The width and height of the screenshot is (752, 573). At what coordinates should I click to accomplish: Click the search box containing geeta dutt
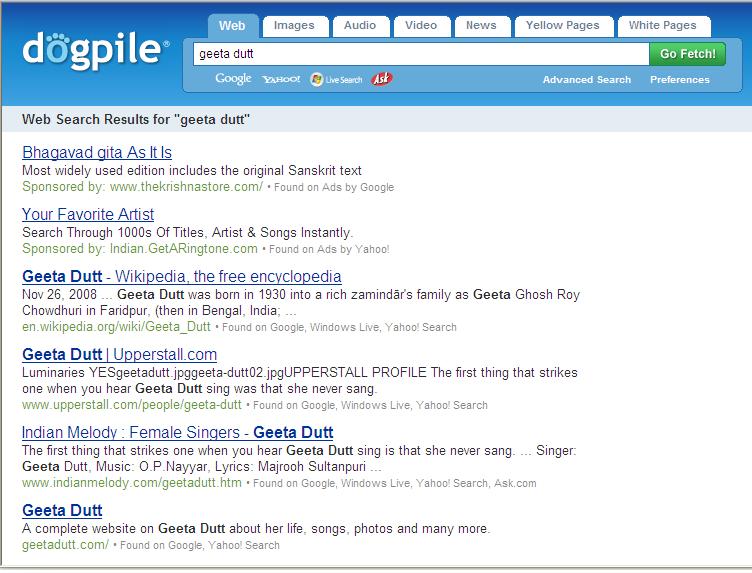point(421,54)
